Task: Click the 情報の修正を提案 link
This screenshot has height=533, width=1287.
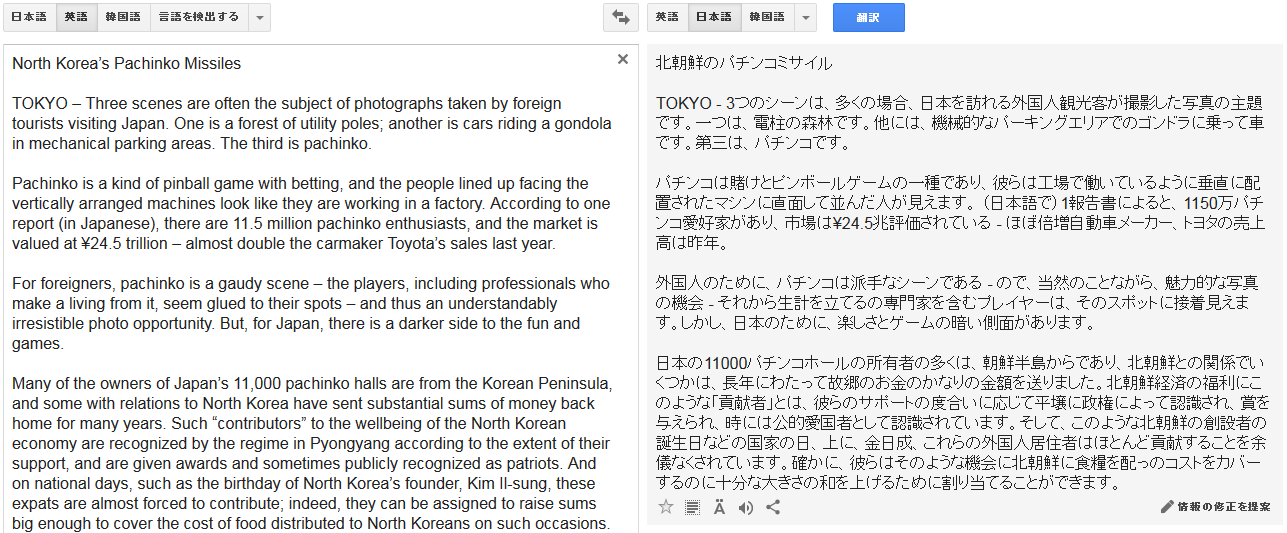Action: point(1224,507)
